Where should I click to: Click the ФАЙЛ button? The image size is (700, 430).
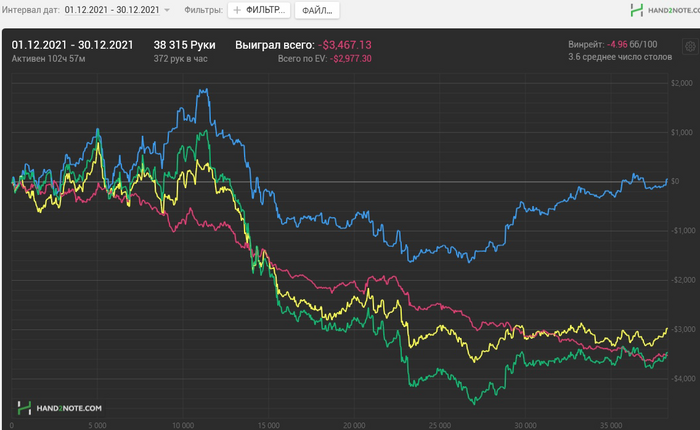point(316,10)
